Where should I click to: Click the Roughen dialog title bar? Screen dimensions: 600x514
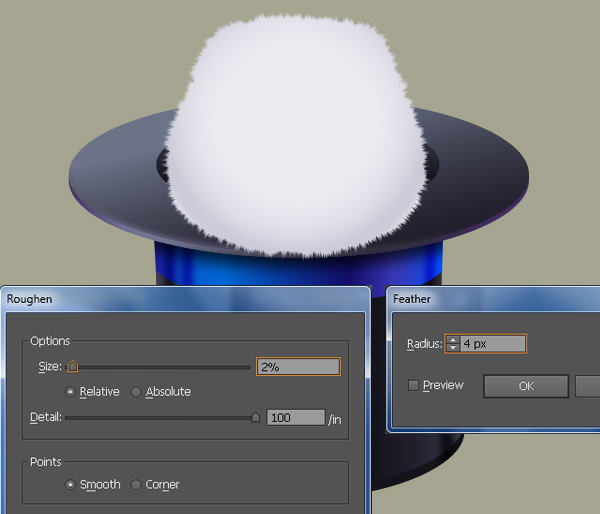[186, 299]
